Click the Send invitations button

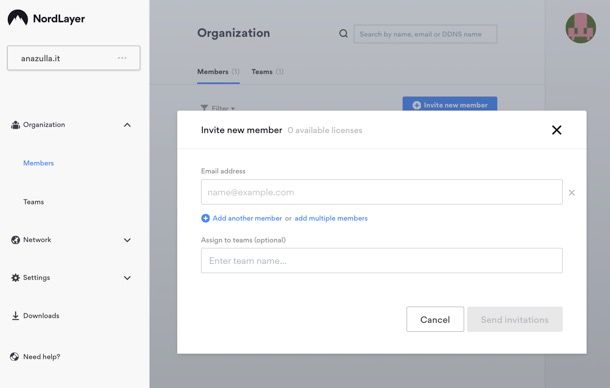coord(515,319)
